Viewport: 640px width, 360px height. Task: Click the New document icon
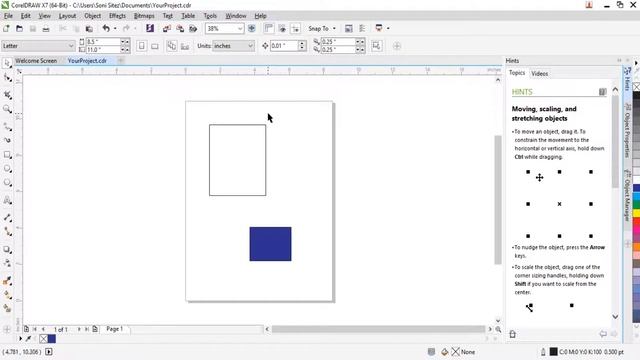[6, 29]
